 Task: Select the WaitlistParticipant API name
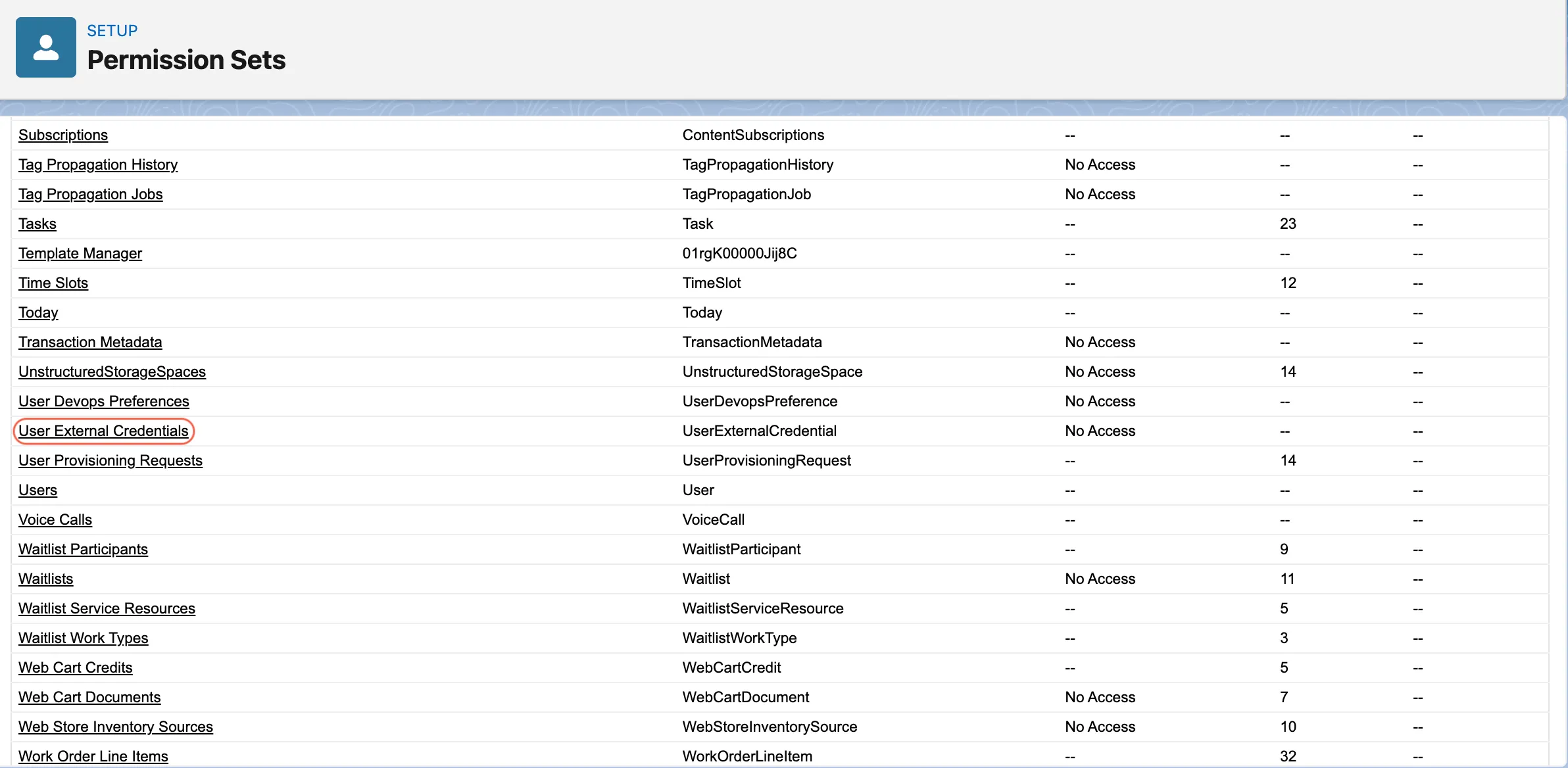[741, 549]
